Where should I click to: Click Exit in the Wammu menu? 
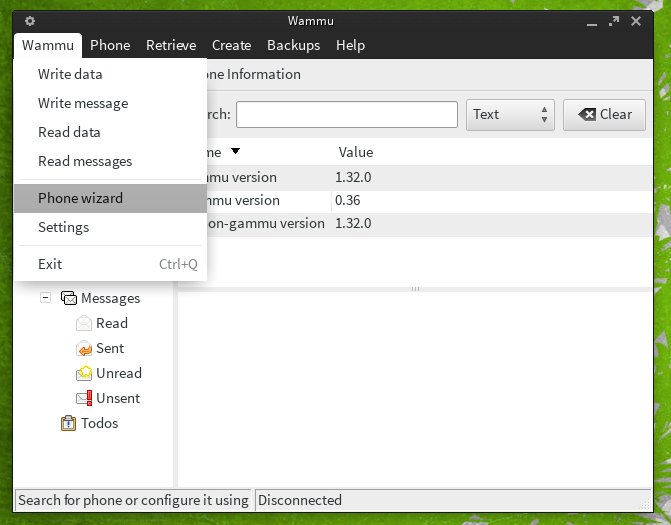(x=50, y=264)
